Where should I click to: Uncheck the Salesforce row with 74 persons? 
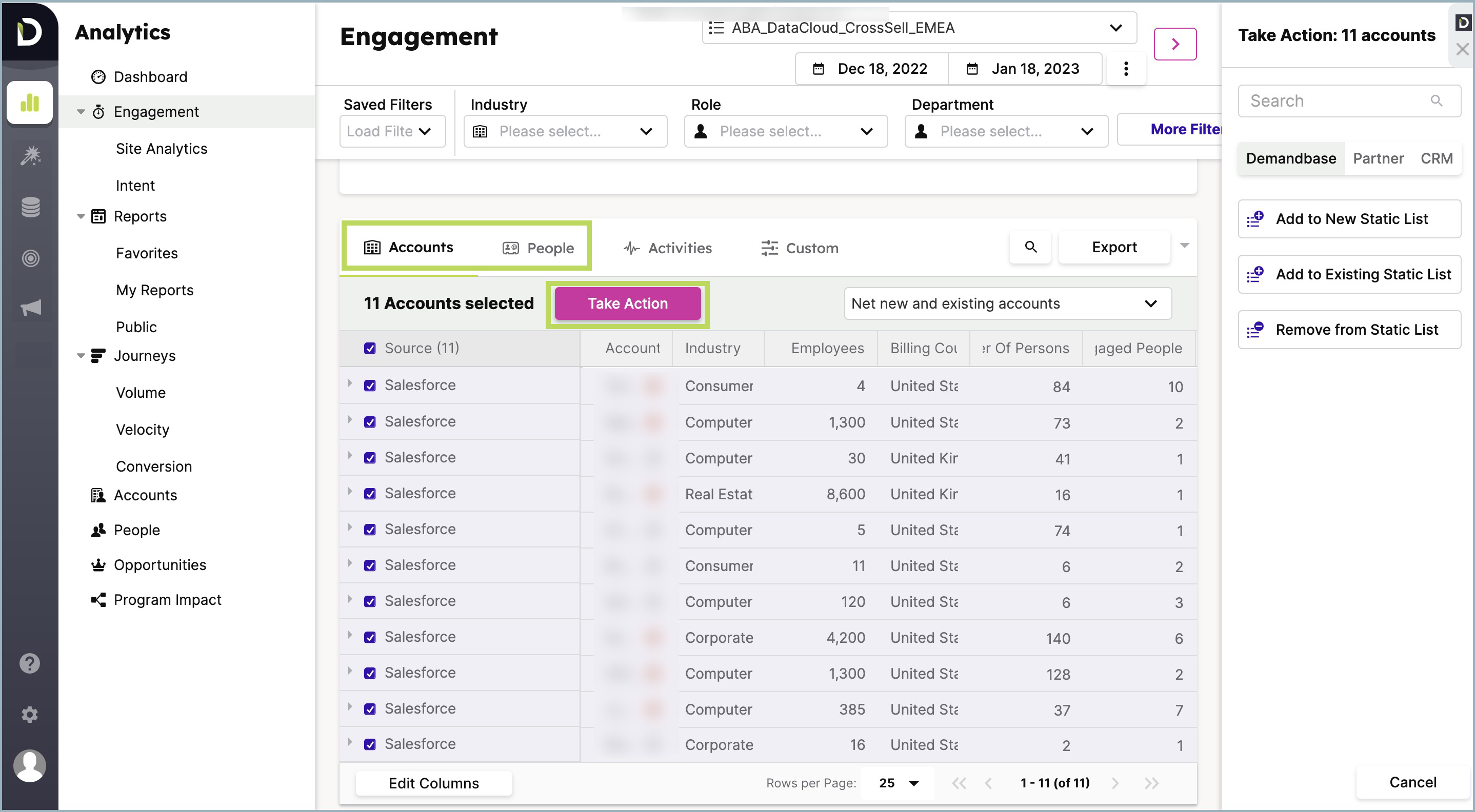click(x=370, y=530)
